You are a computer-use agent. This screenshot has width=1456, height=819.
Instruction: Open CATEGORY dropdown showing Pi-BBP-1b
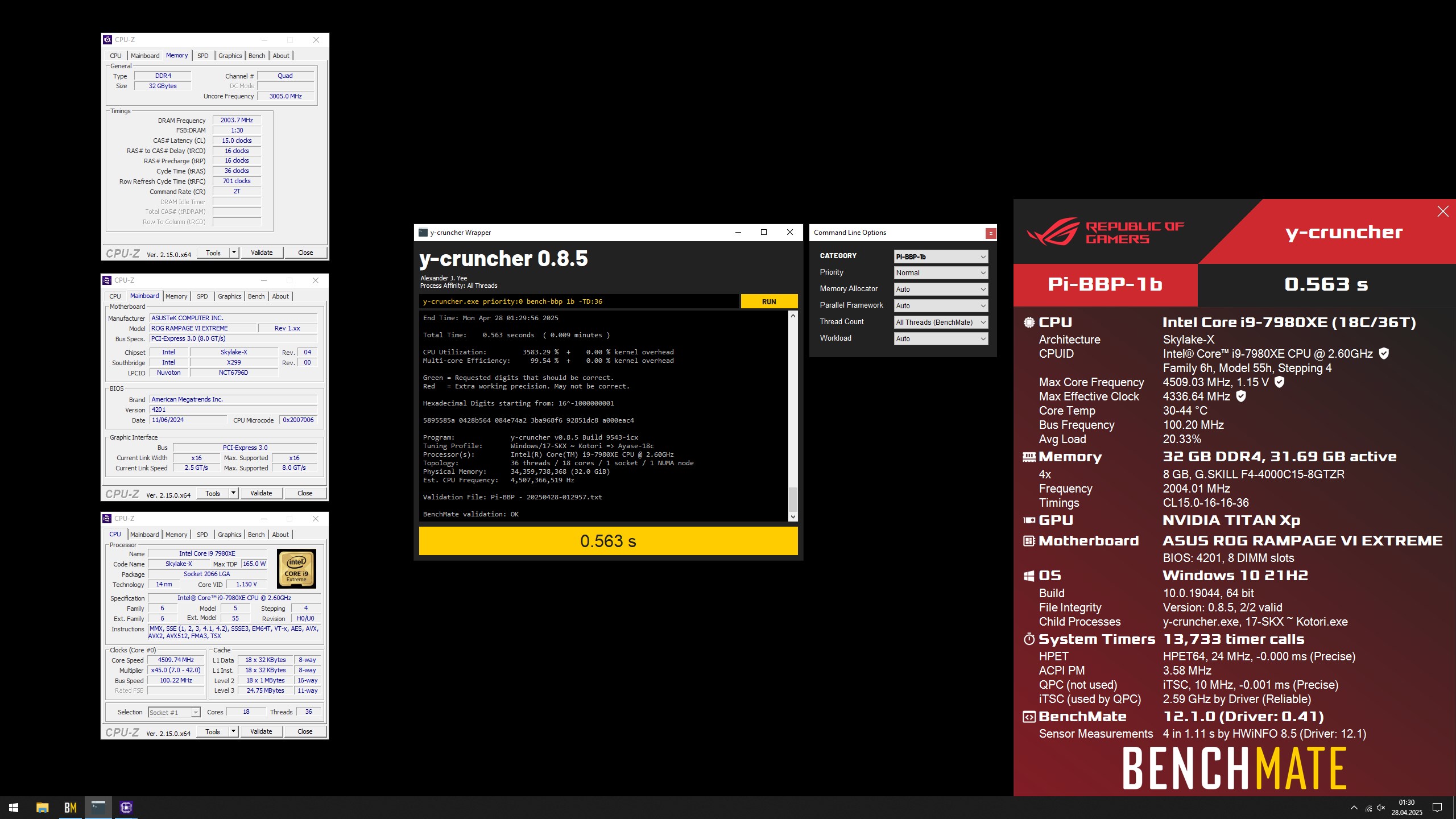coord(941,257)
